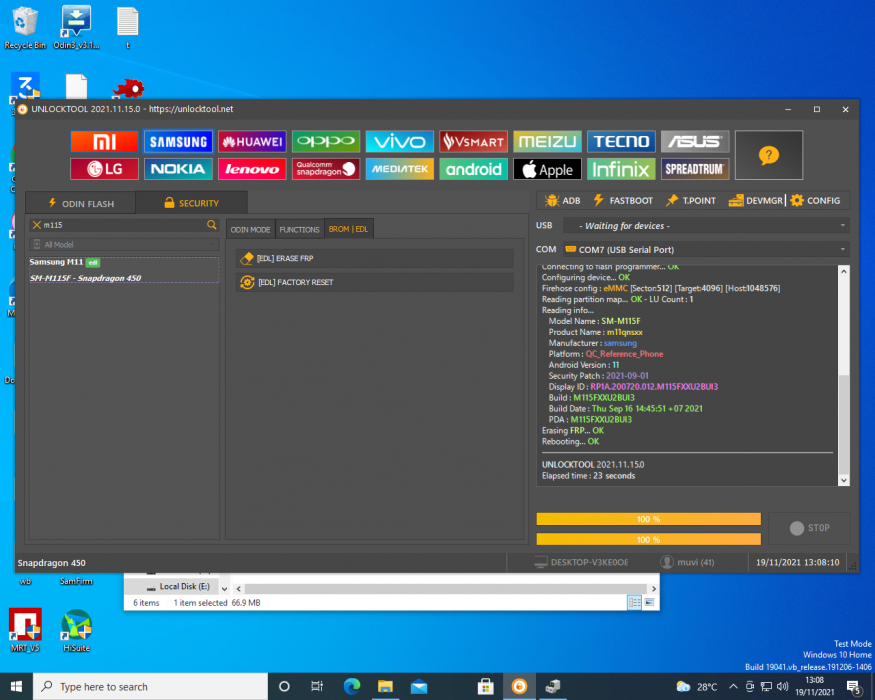Click the Snapdragon 450 status bar text
This screenshot has height=700, width=875.
tap(51, 563)
